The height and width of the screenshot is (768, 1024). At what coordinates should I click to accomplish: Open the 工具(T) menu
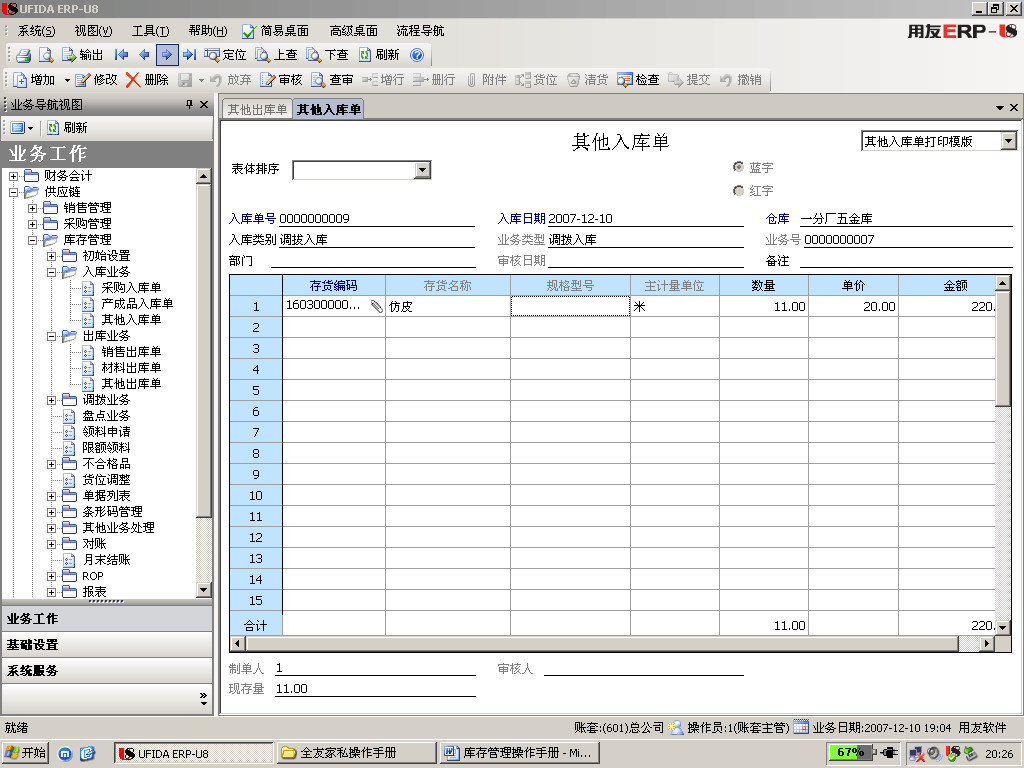pyautogui.click(x=150, y=31)
